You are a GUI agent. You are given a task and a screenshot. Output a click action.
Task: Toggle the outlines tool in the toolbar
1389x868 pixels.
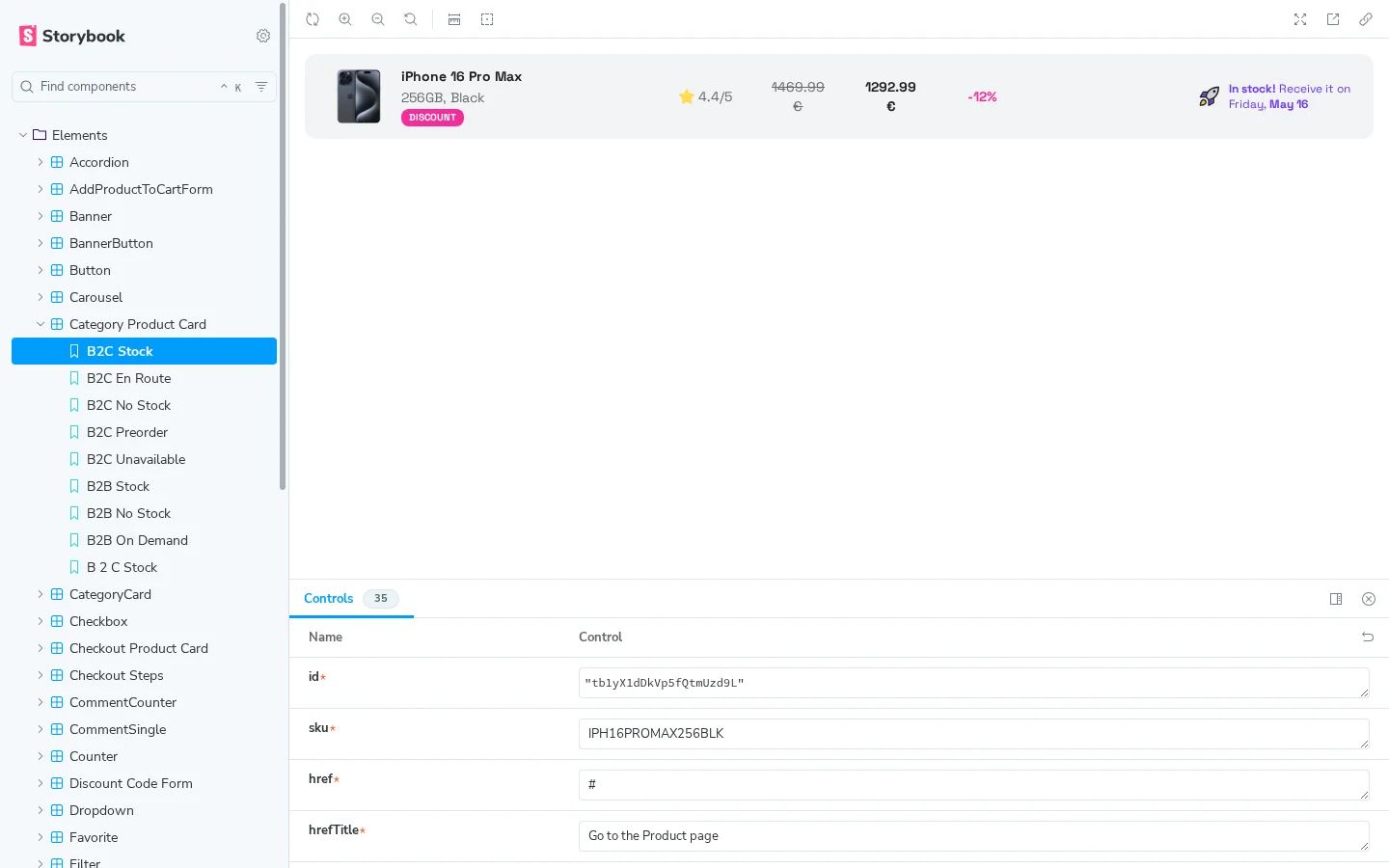coord(487,19)
